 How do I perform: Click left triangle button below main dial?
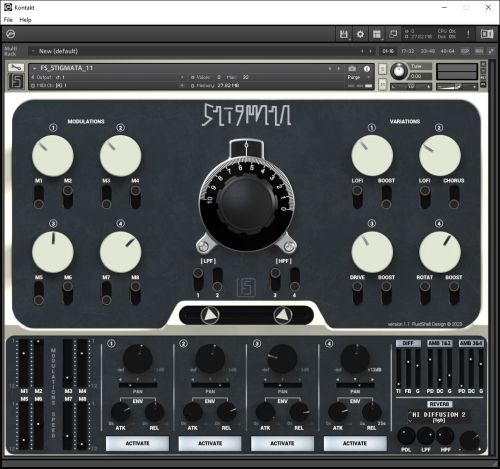pyautogui.click(x=210, y=315)
